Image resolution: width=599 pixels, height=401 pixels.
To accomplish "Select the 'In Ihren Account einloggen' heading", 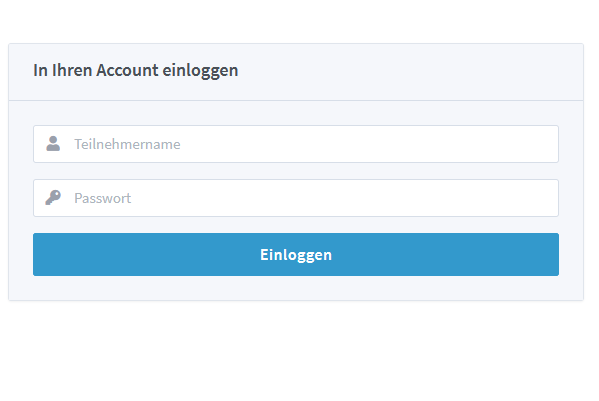I will pos(136,71).
